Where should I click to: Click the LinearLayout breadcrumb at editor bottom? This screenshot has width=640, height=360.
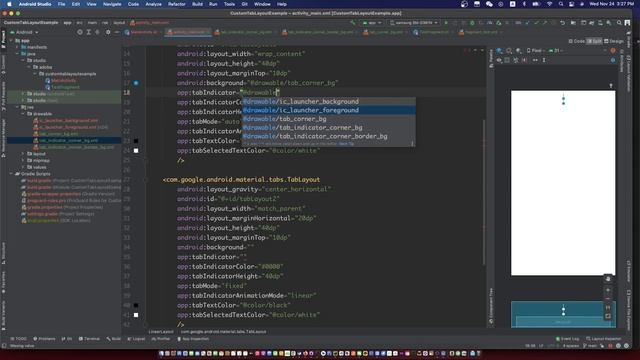[x=161, y=331]
